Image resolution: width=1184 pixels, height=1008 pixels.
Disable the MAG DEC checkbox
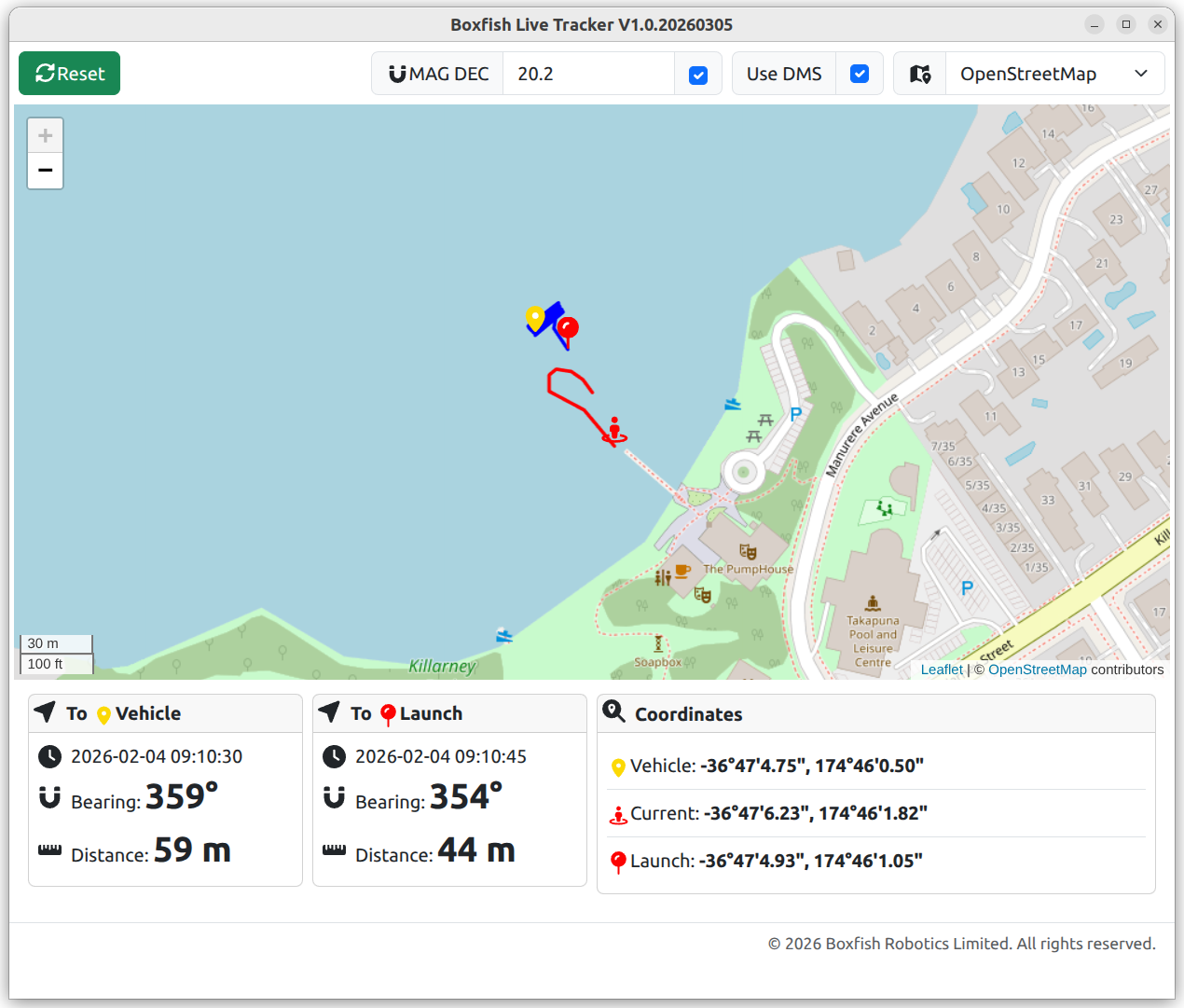[698, 74]
